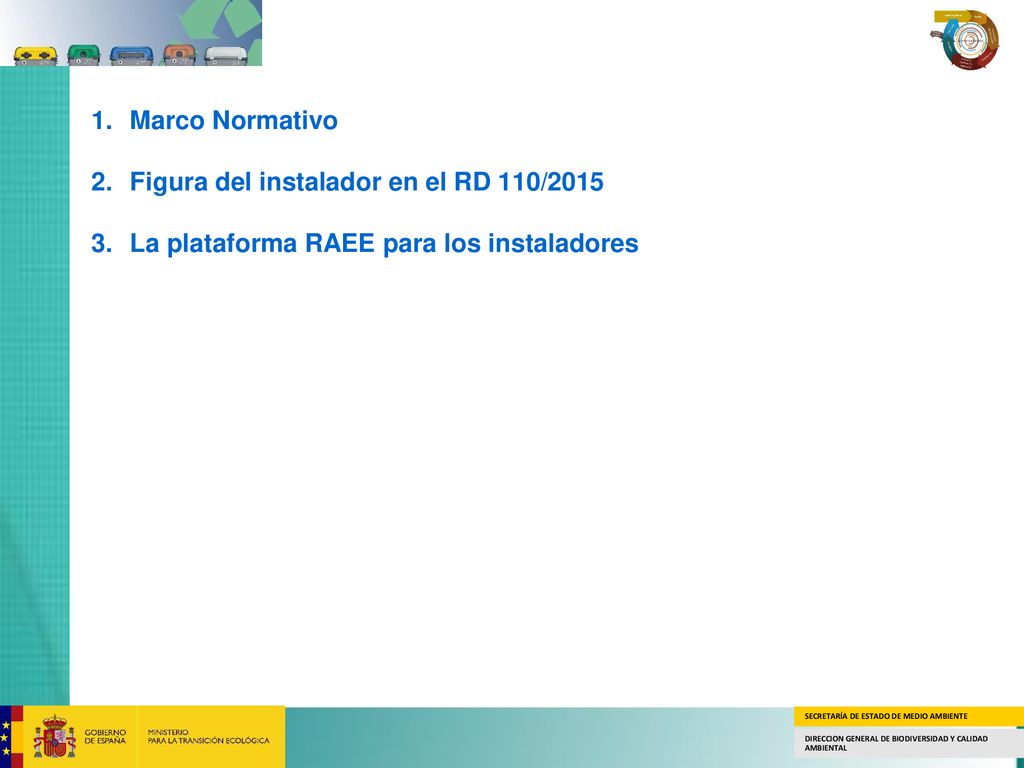Click the blue recycling bin image
This screenshot has width=1024, height=768.
pyautogui.click(x=132, y=56)
